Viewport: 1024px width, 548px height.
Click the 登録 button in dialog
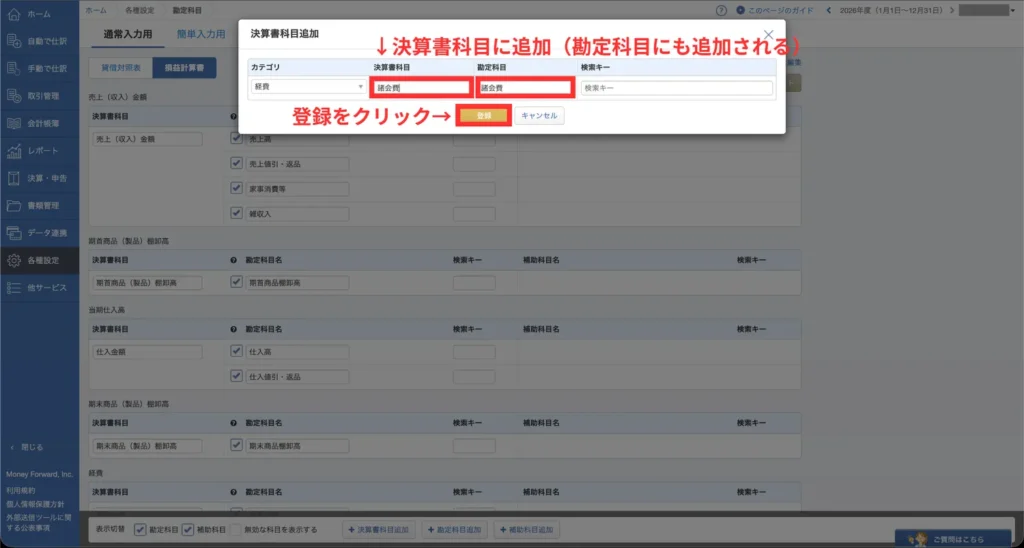pyautogui.click(x=484, y=116)
